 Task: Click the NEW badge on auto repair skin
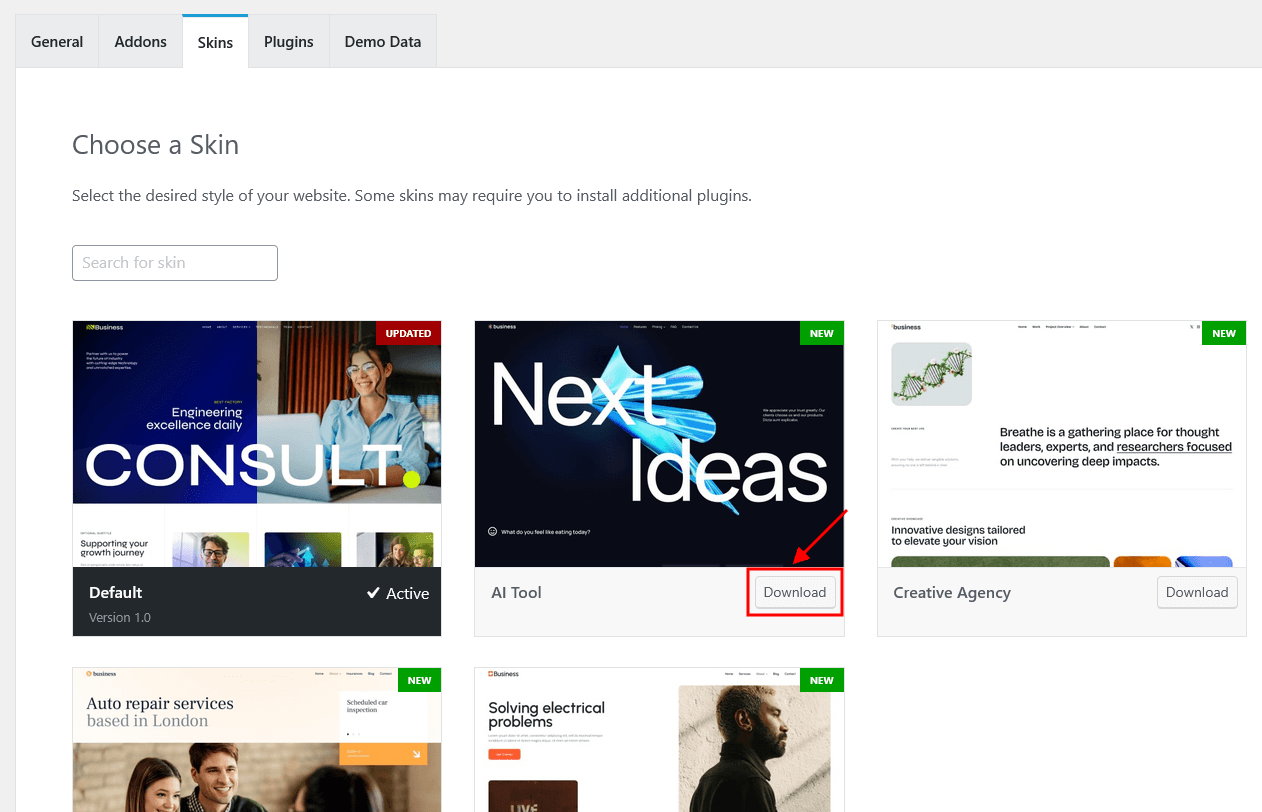click(419, 680)
